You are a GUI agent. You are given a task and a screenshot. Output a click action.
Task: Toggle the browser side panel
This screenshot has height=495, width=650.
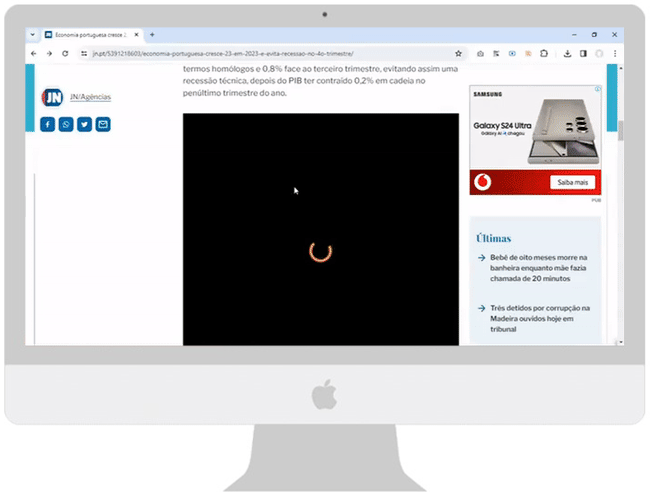click(583, 53)
